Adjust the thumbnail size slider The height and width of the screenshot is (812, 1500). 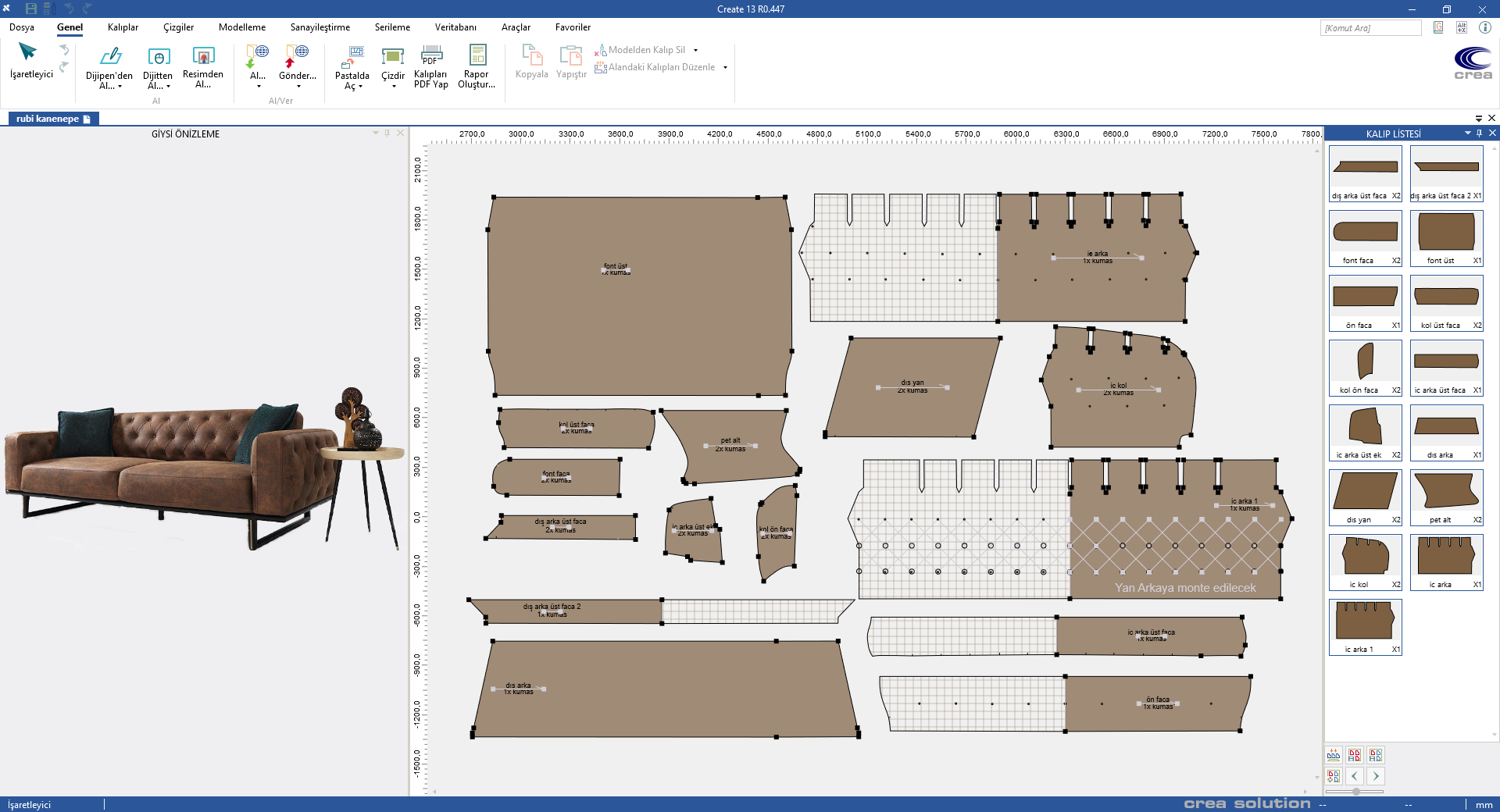tap(1356, 792)
